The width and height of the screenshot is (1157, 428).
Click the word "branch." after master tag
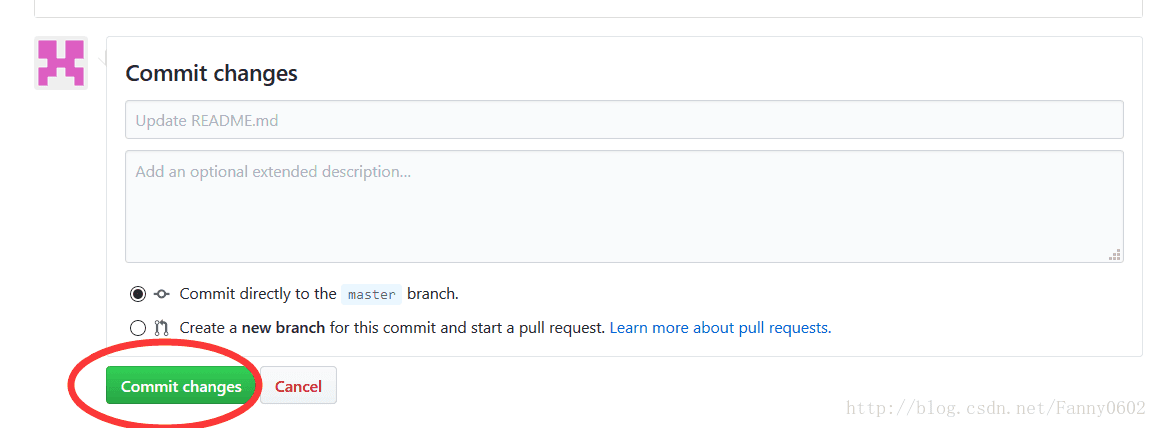[432, 294]
